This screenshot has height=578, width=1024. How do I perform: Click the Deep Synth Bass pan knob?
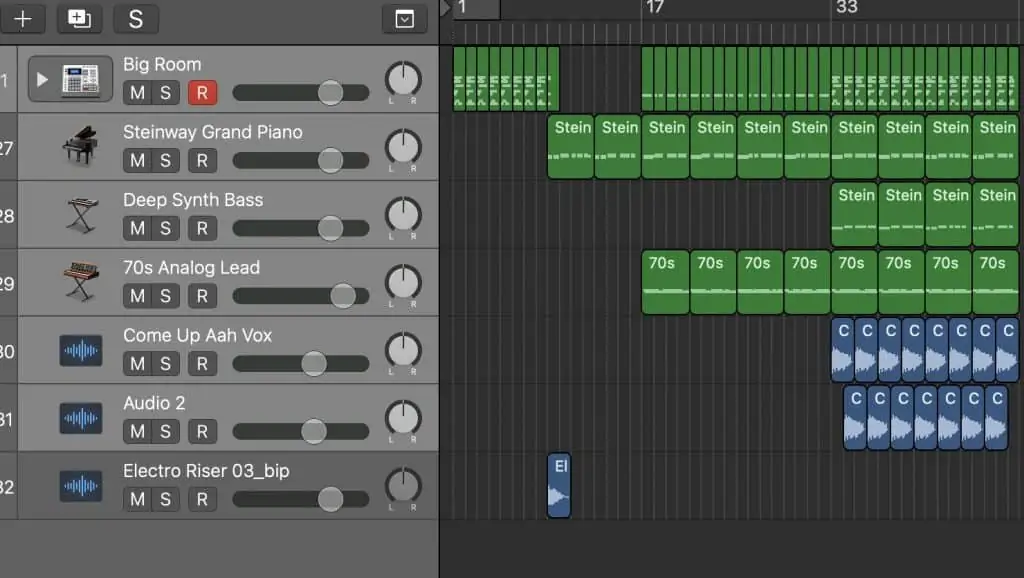(403, 215)
